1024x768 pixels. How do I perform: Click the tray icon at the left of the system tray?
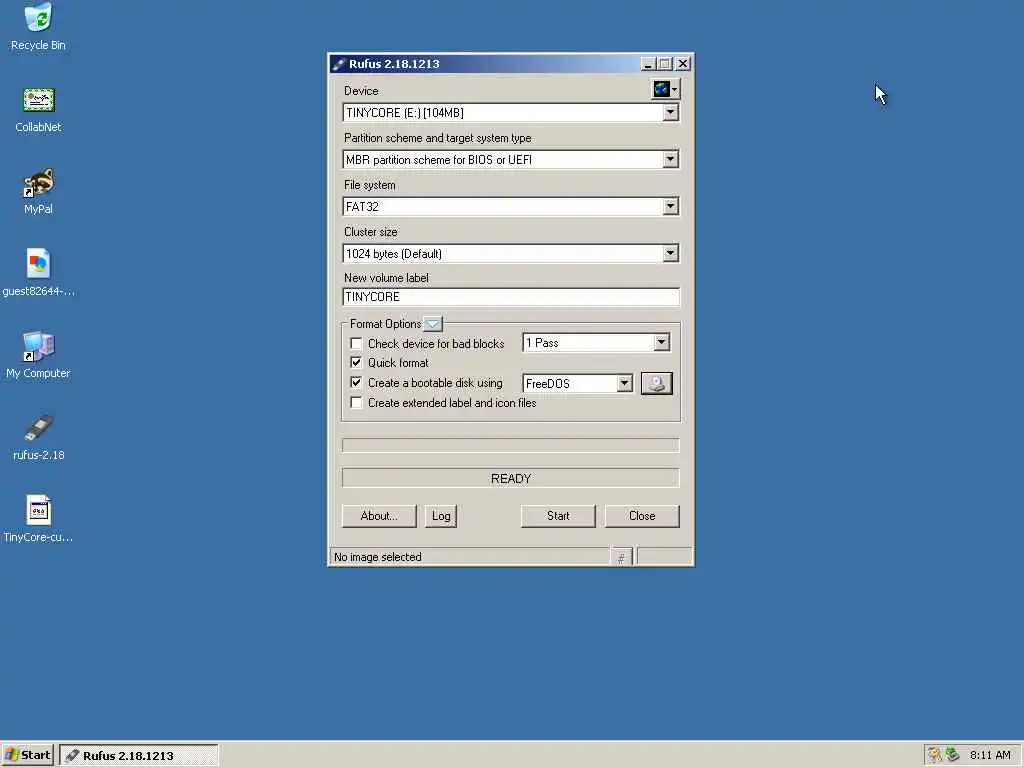935,755
